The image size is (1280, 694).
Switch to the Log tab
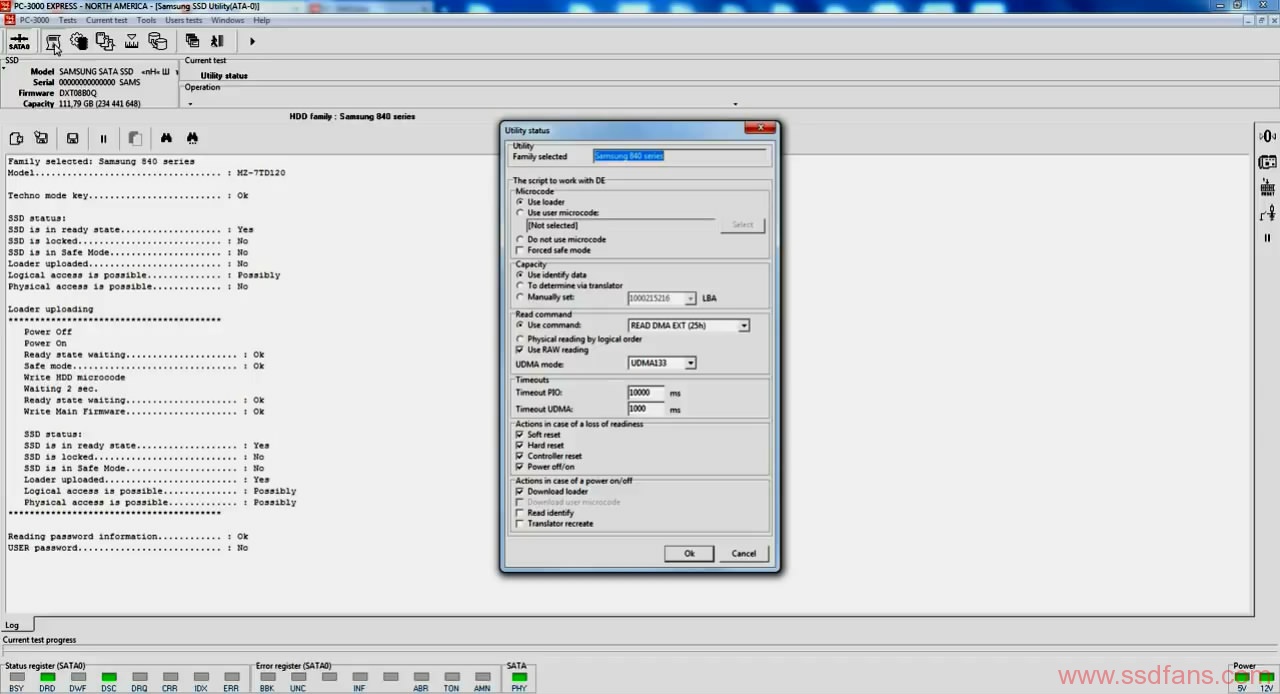pos(12,625)
